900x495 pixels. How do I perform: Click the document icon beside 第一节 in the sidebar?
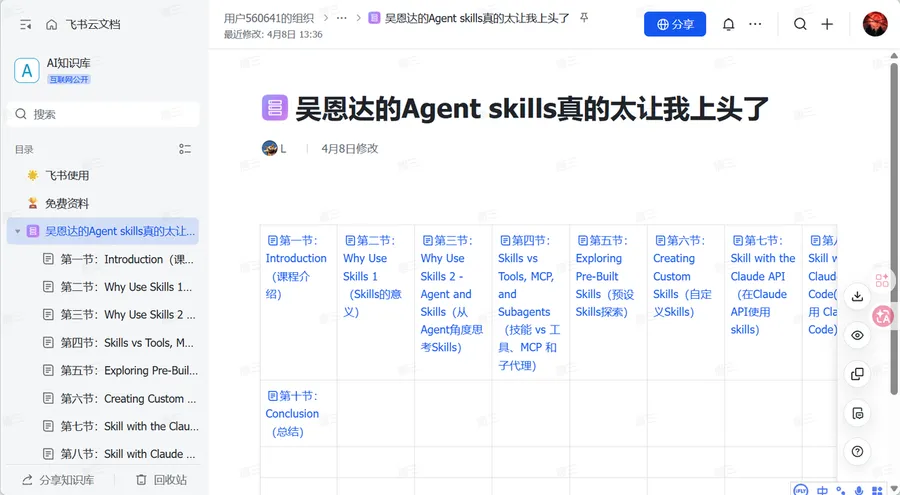coord(49,259)
